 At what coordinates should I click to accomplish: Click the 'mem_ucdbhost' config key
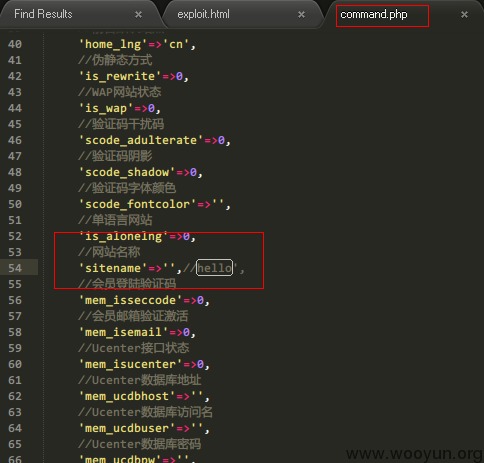tap(127, 396)
